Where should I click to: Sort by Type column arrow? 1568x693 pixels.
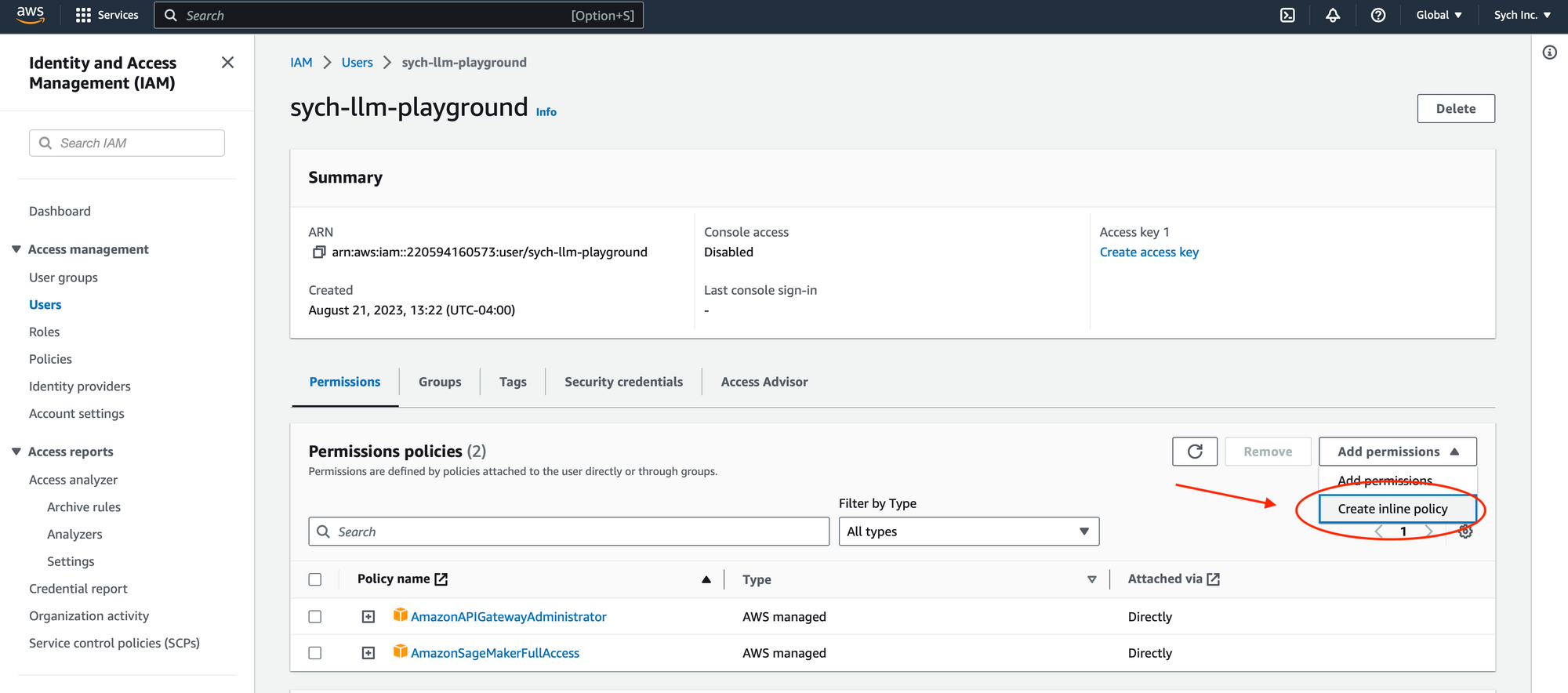[1092, 579]
